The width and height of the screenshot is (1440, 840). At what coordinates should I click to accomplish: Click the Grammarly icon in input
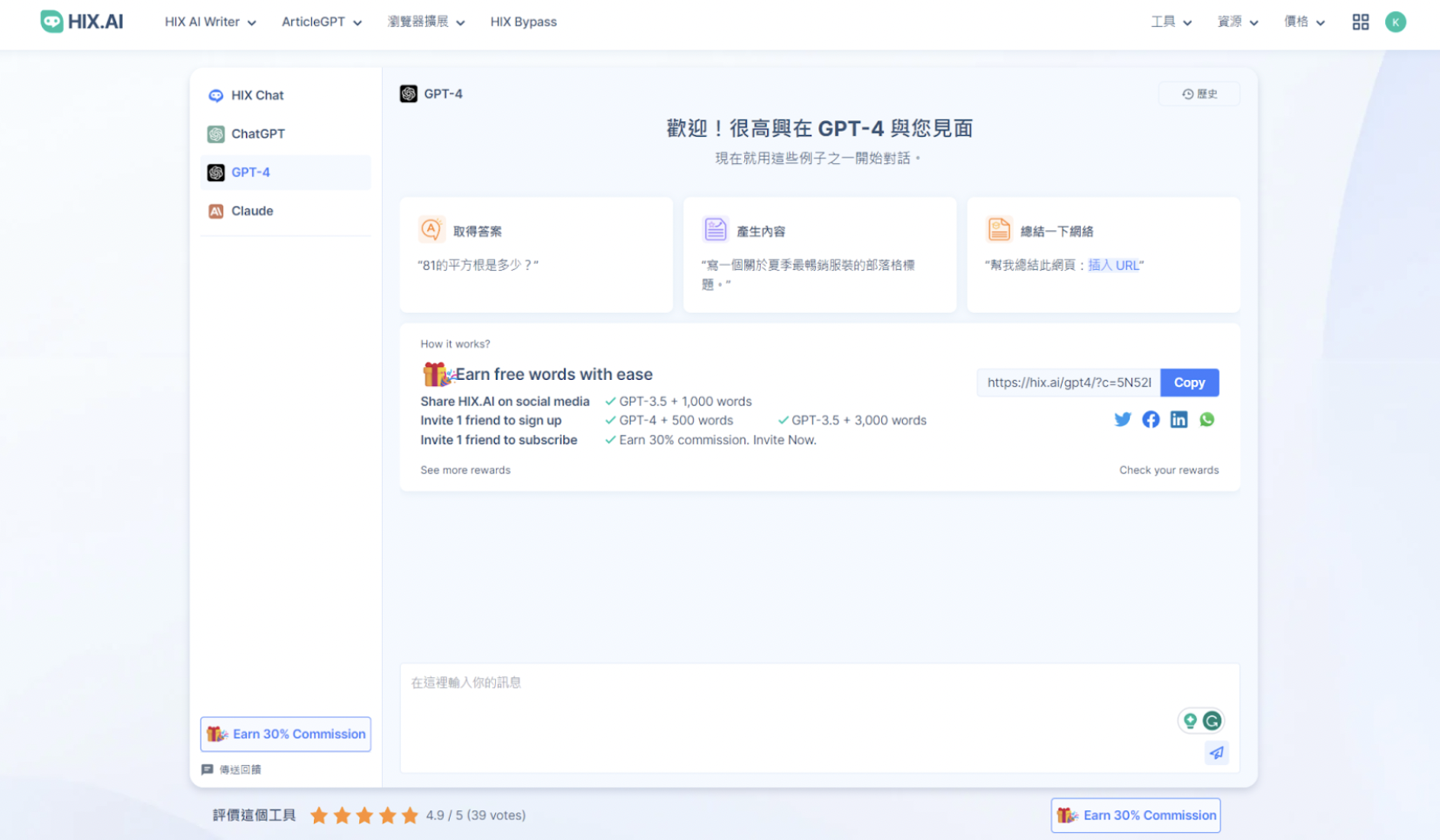[x=1212, y=721]
